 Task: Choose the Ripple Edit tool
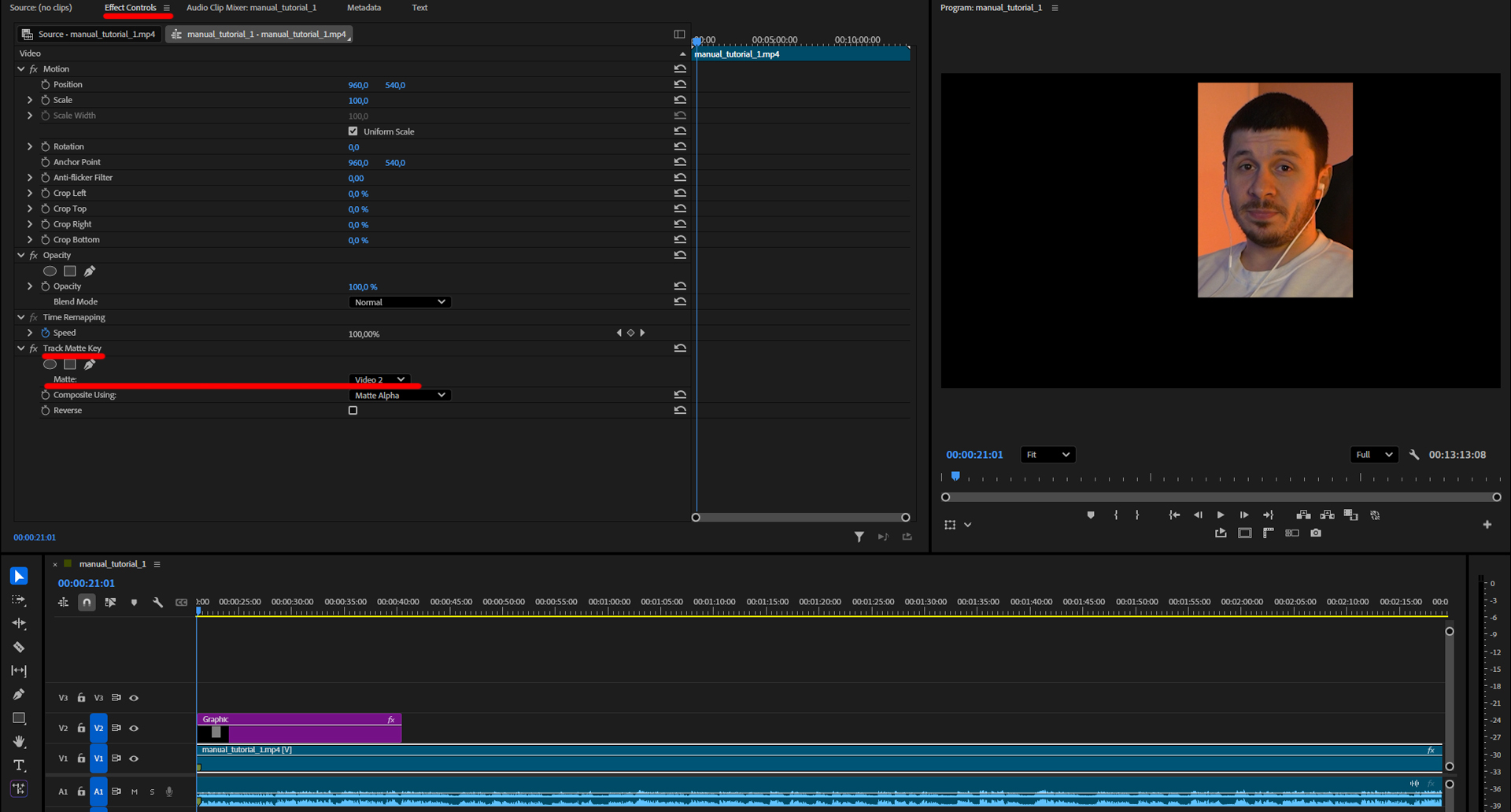(19, 623)
